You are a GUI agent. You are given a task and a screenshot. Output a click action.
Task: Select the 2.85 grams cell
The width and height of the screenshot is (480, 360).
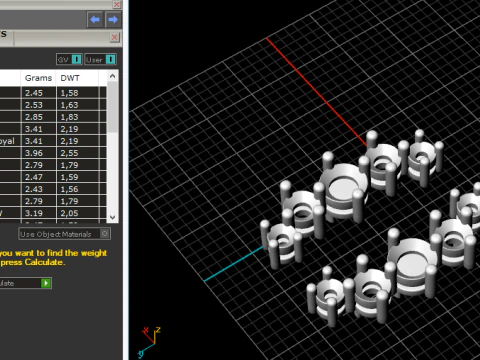pos(38,117)
